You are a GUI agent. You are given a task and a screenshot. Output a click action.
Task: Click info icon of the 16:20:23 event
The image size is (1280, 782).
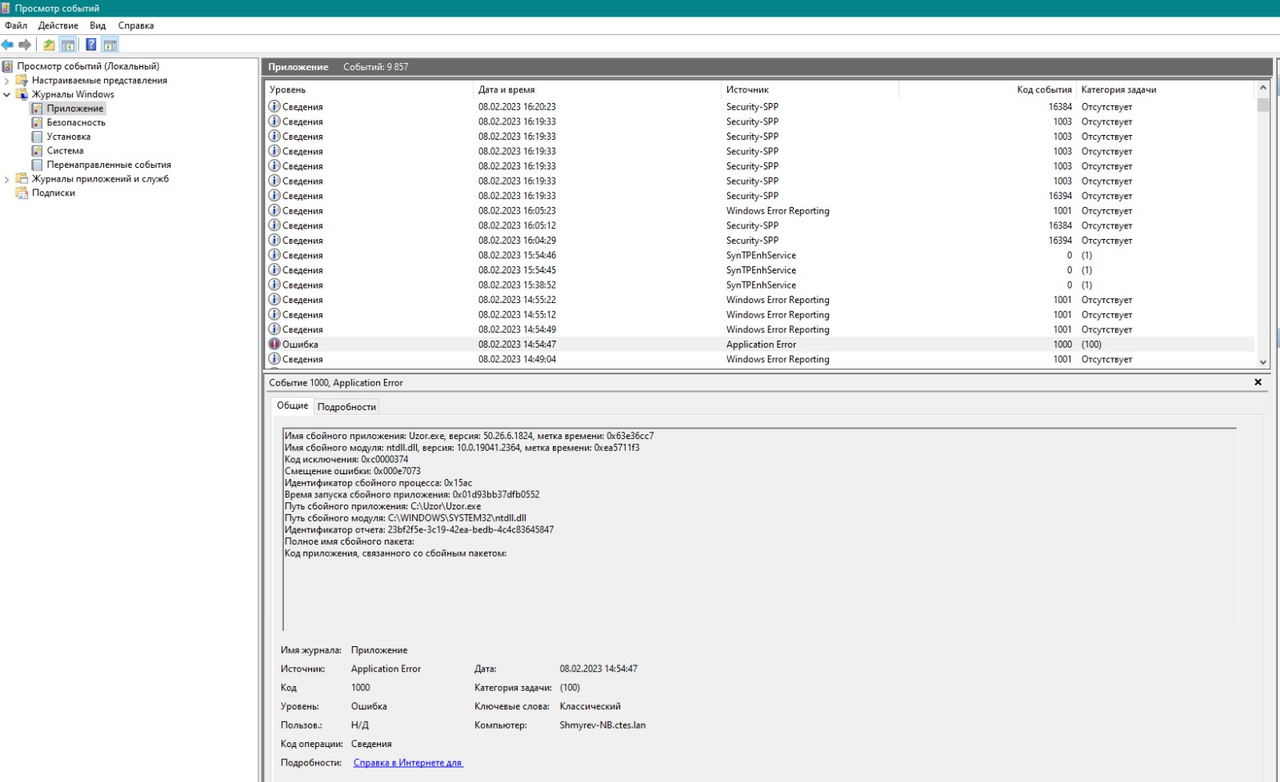coord(275,106)
